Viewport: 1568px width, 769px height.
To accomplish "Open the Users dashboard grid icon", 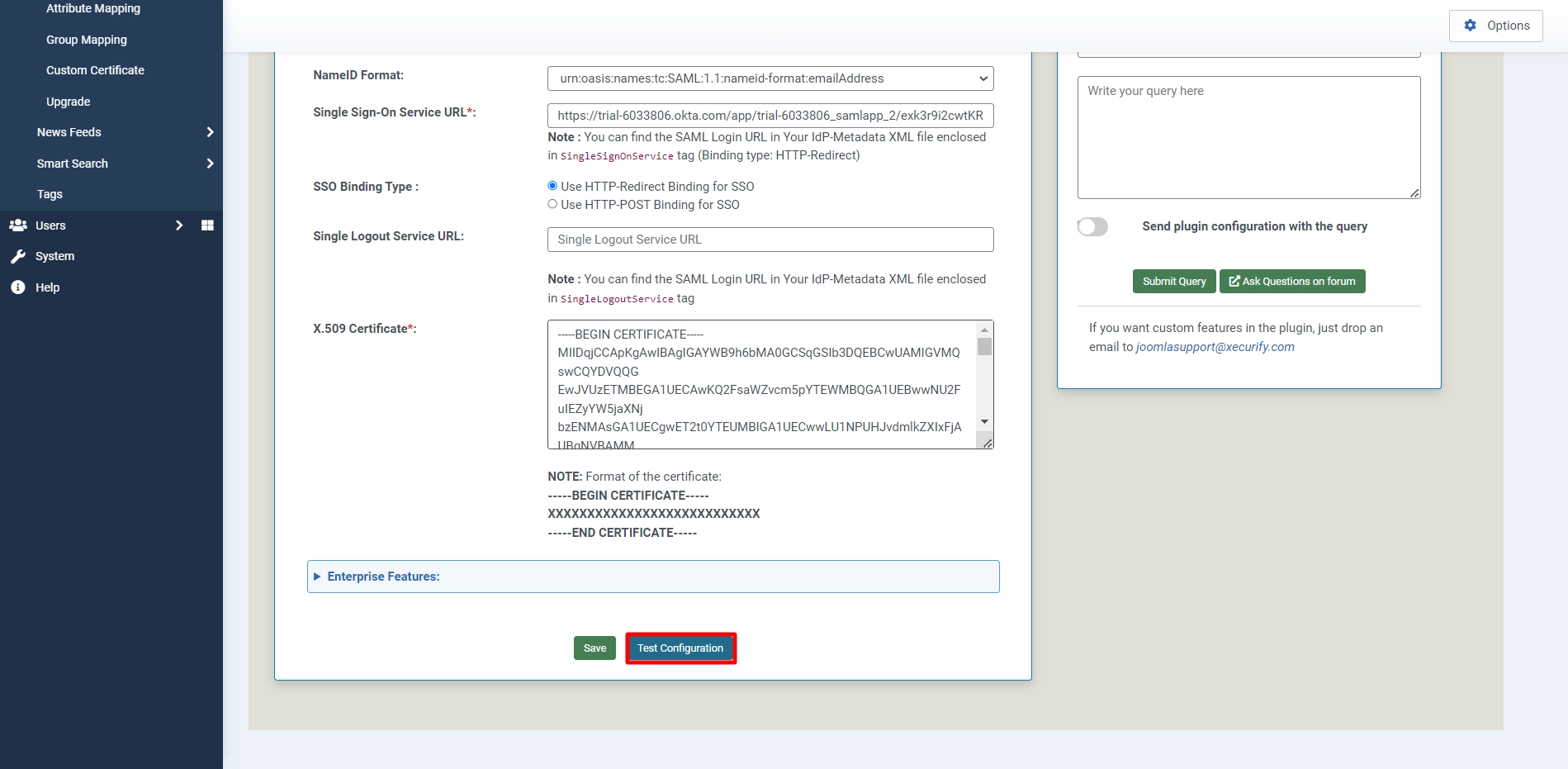I will coord(207,225).
